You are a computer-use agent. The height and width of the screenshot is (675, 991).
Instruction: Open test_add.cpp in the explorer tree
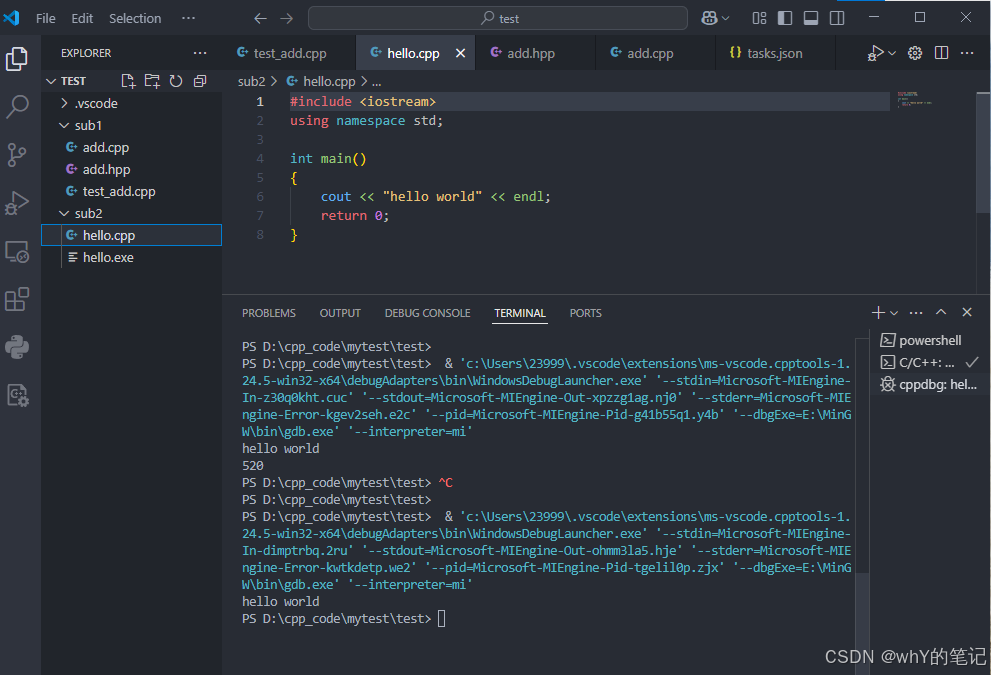131,192
